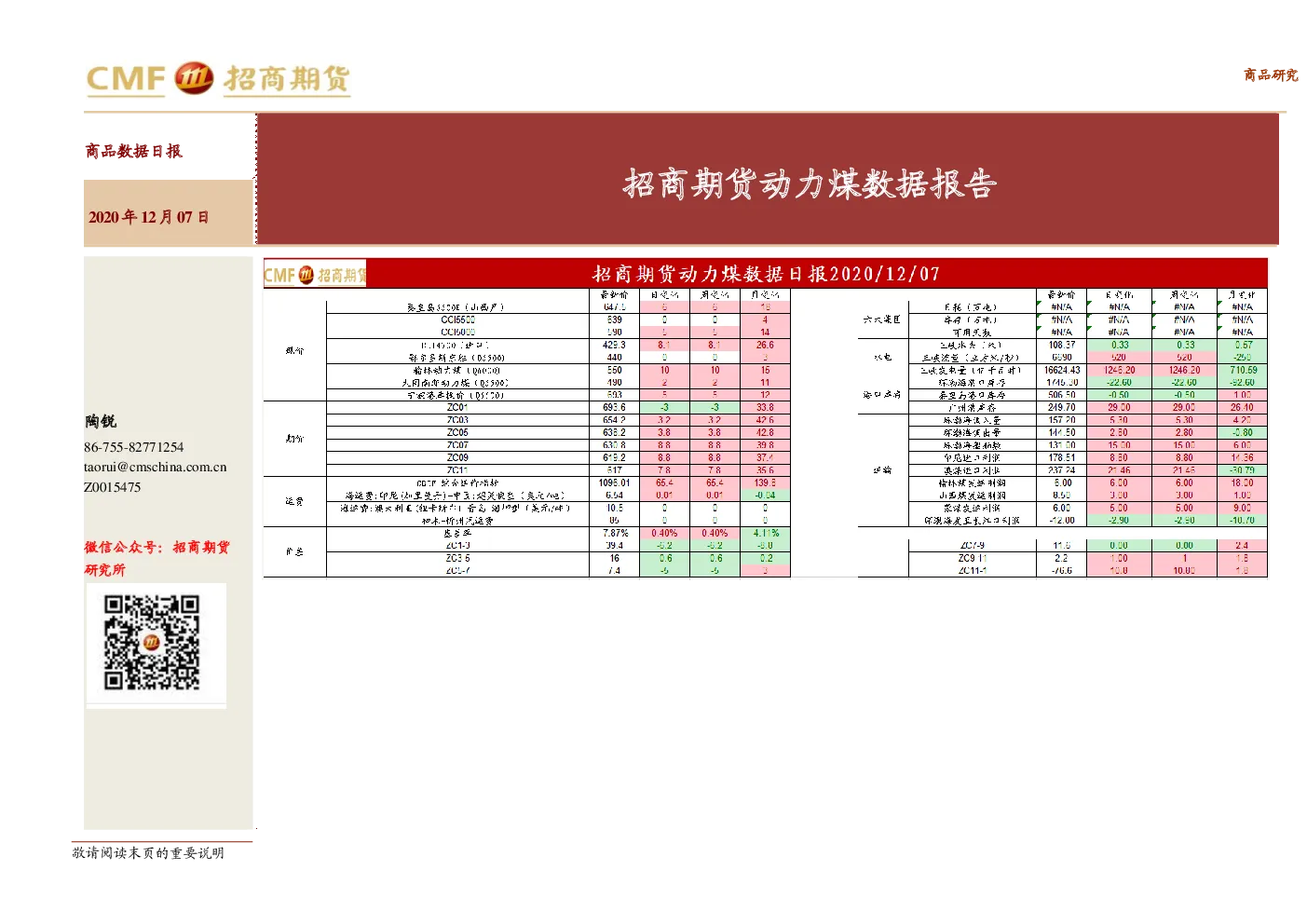This screenshot has height=924, width=1307.
Task: Click the main title 招商期货动力煤数据报告
Action: [x=810, y=183]
